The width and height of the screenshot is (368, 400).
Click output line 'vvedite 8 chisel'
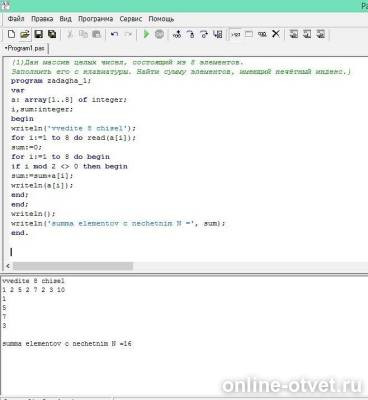pos(33,281)
